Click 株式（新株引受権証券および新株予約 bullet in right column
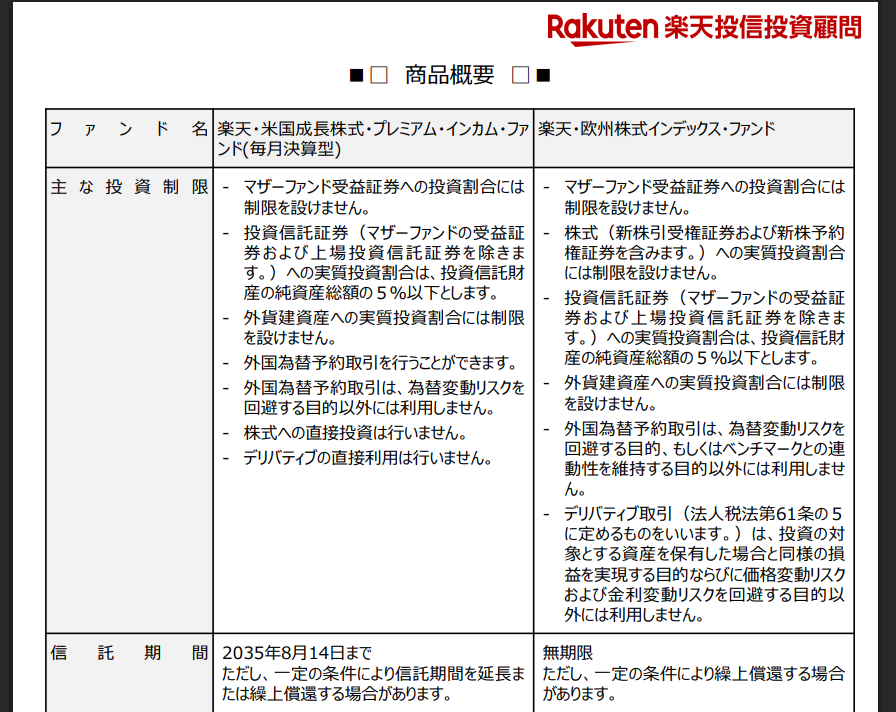The width and height of the screenshot is (896, 712). (x=705, y=253)
